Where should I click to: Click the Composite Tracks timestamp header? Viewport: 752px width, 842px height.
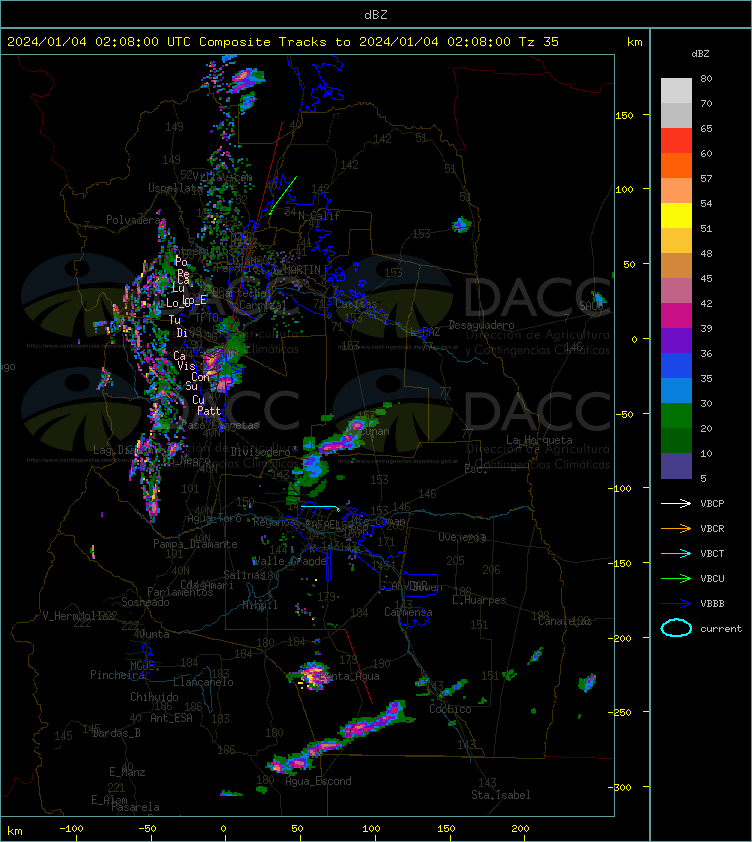pos(283,41)
